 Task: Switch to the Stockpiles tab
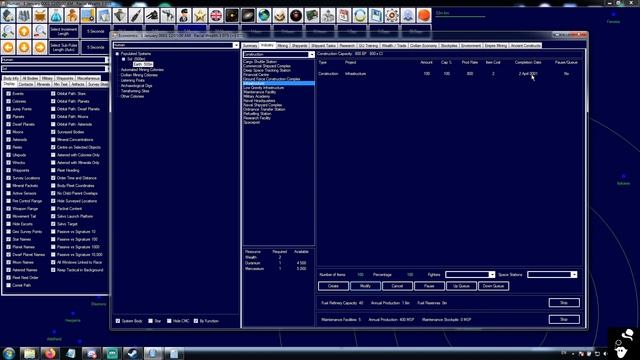[x=449, y=46]
